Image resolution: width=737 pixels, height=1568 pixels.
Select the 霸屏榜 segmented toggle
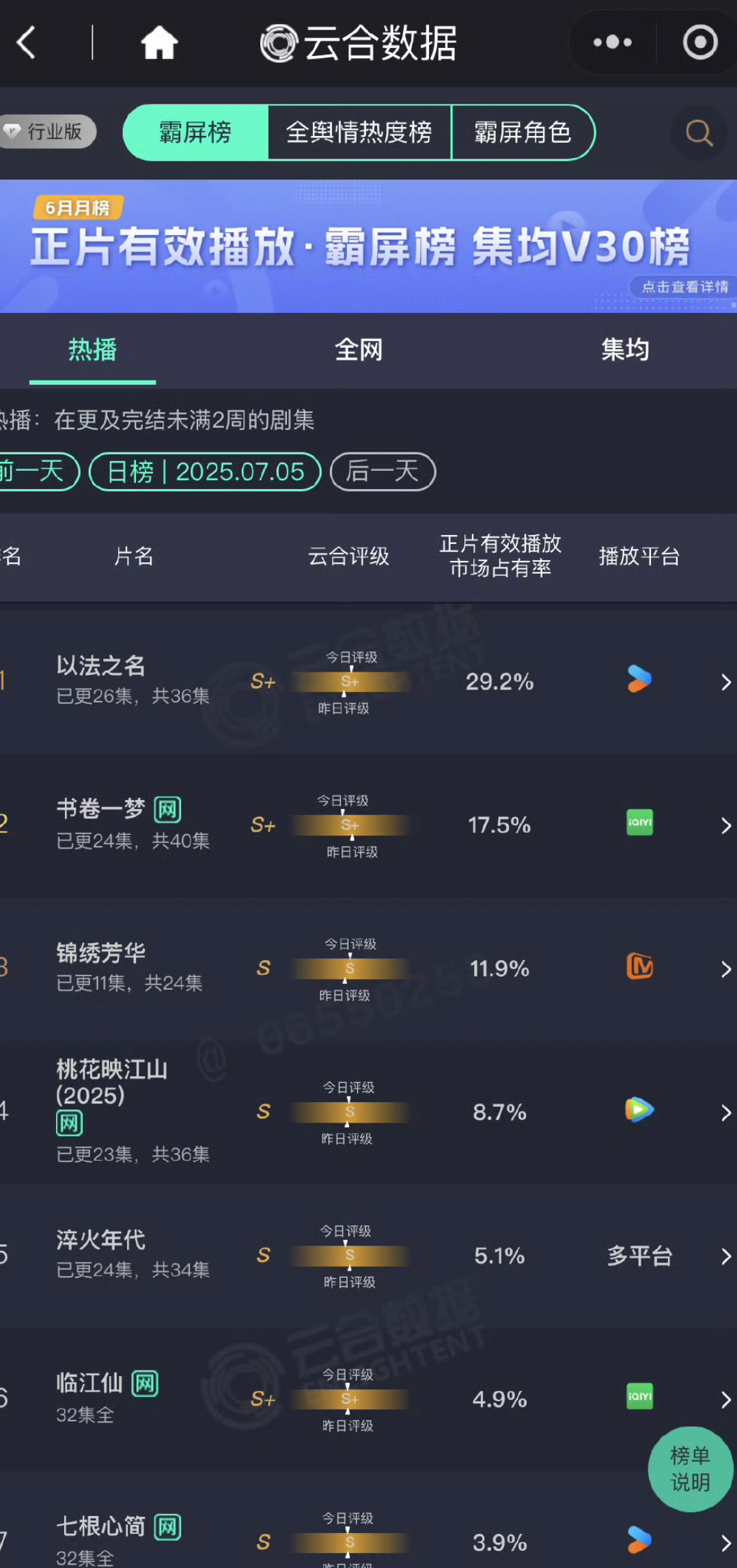tap(195, 133)
